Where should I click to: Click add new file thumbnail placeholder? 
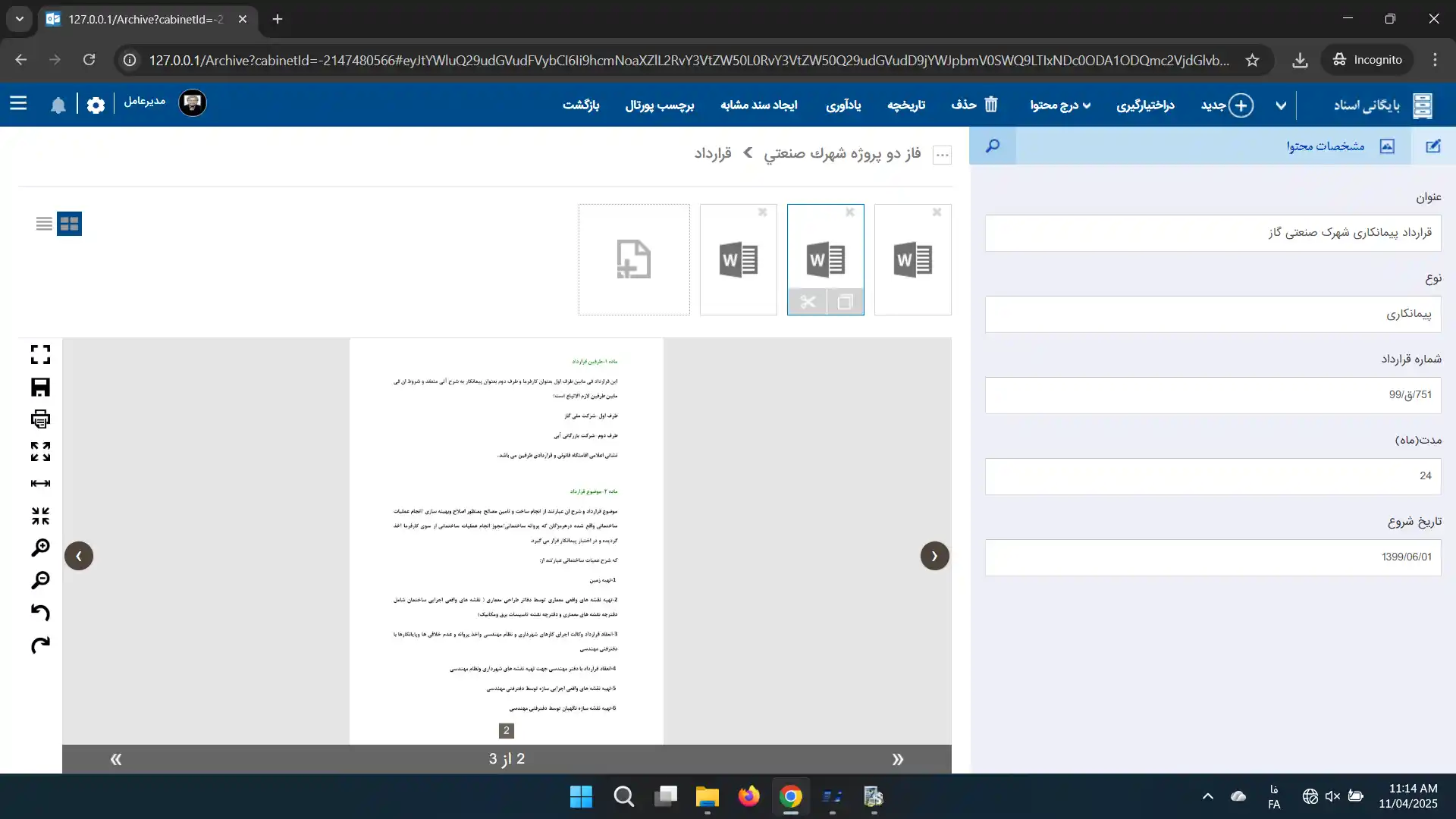tap(634, 259)
